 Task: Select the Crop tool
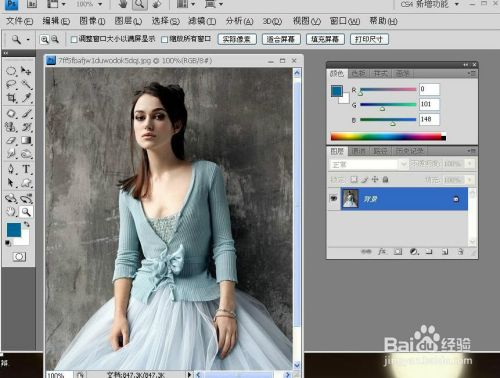(x=11, y=98)
